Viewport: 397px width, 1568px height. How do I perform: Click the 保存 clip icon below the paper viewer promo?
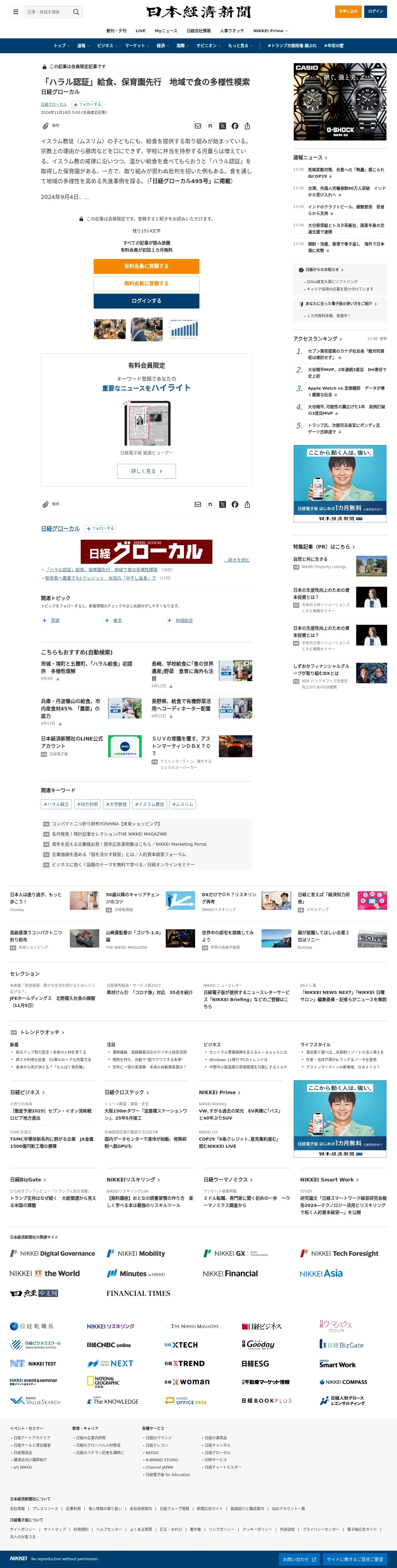[45, 504]
